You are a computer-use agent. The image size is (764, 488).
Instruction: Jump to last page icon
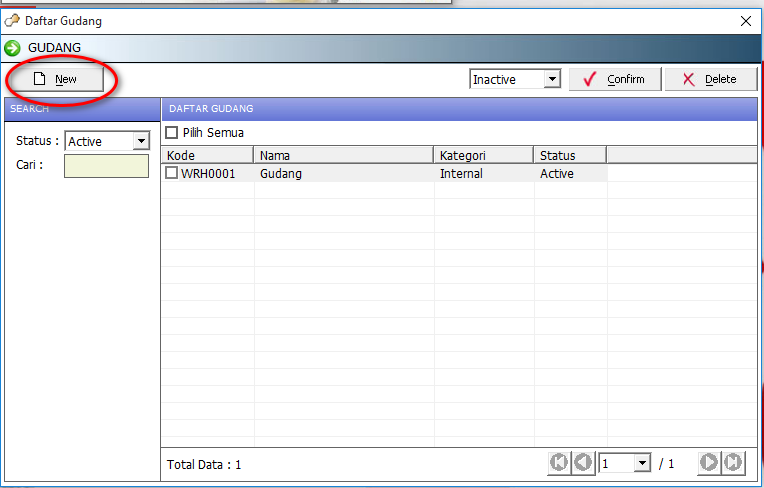coord(733,462)
